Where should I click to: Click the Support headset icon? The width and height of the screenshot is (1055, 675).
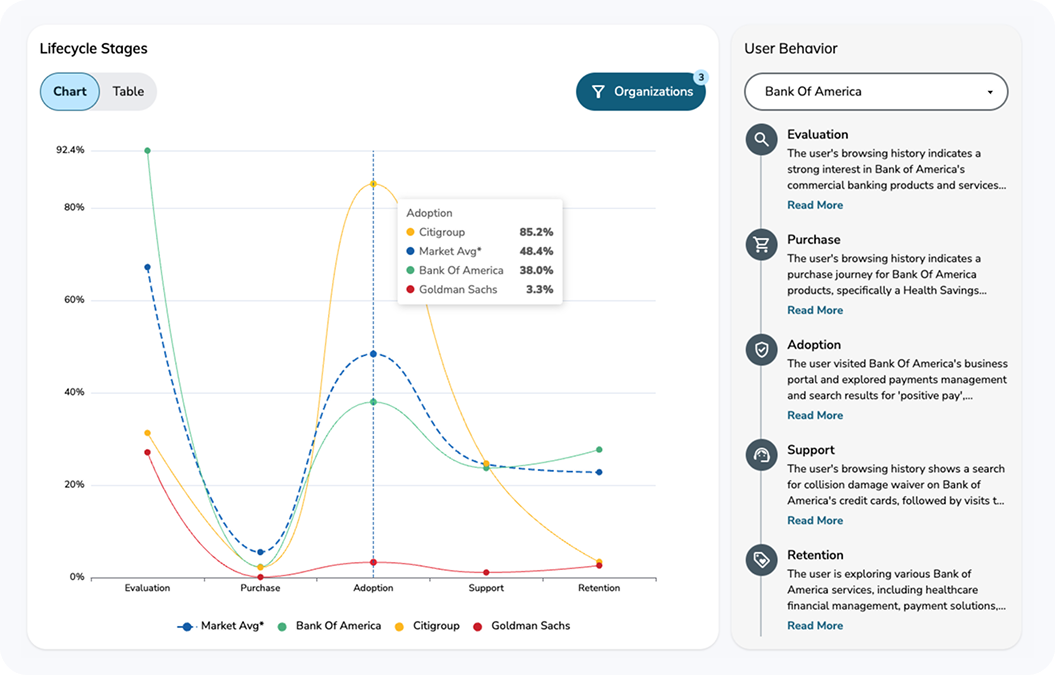(x=761, y=455)
